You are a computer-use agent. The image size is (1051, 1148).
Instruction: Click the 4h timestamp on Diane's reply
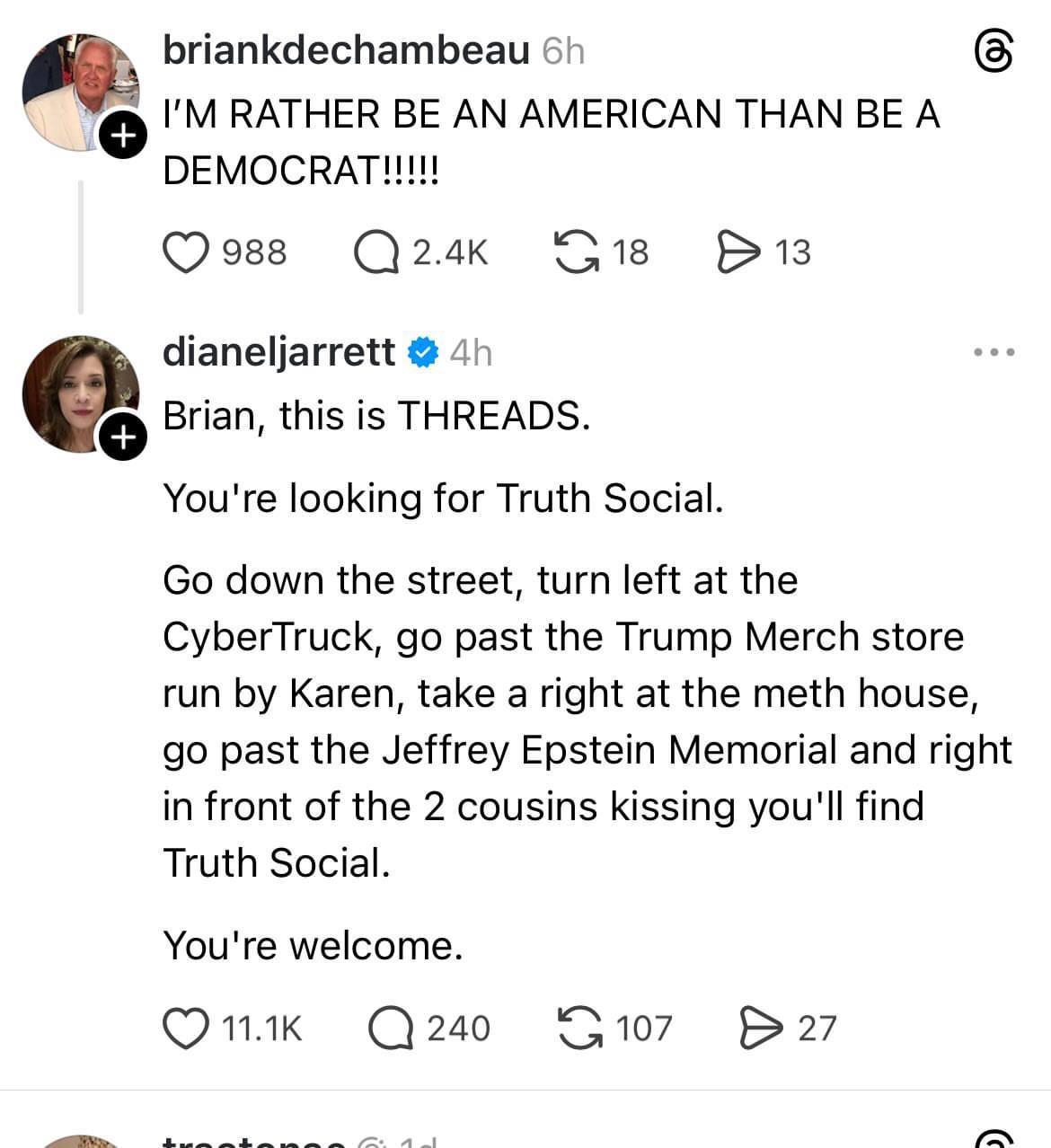[471, 352]
